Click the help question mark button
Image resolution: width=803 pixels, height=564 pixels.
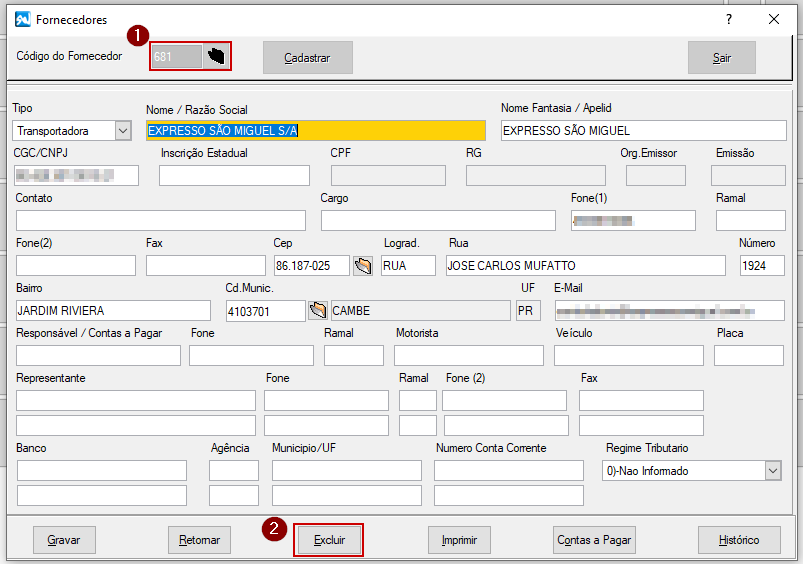click(x=729, y=19)
